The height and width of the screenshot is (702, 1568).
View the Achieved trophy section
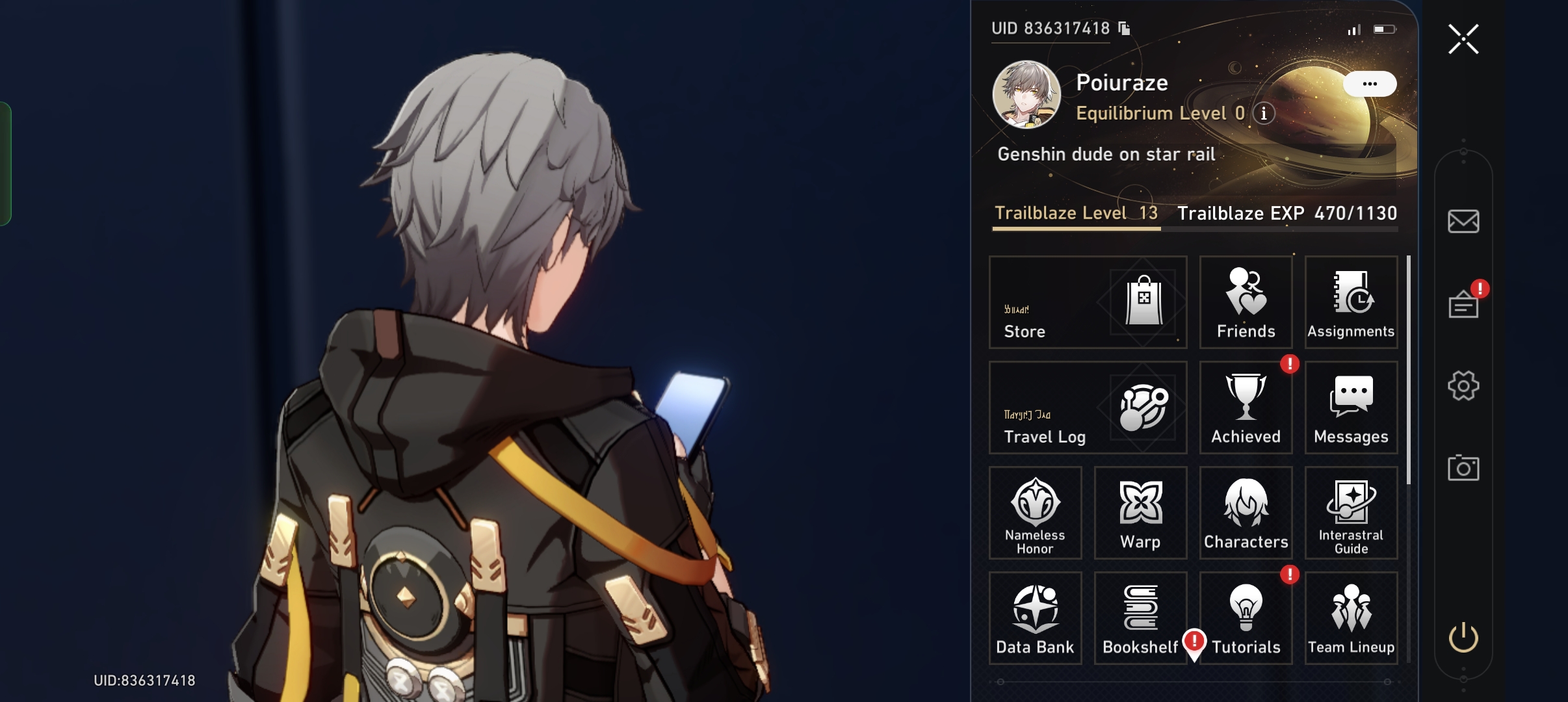click(1246, 408)
